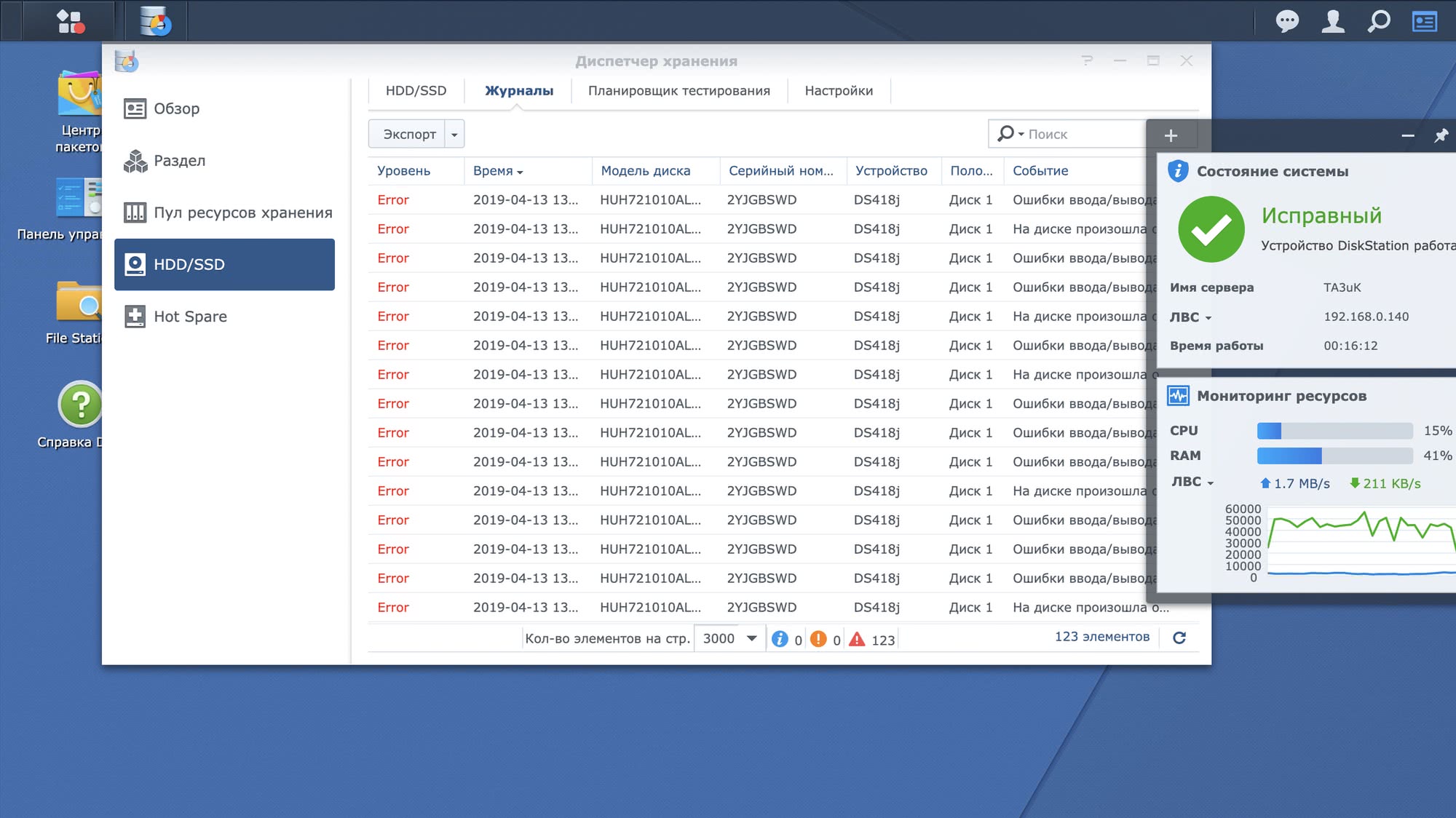Open Hot Spare section
This screenshot has height=818, width=1456.
click(x=224, y=317)
